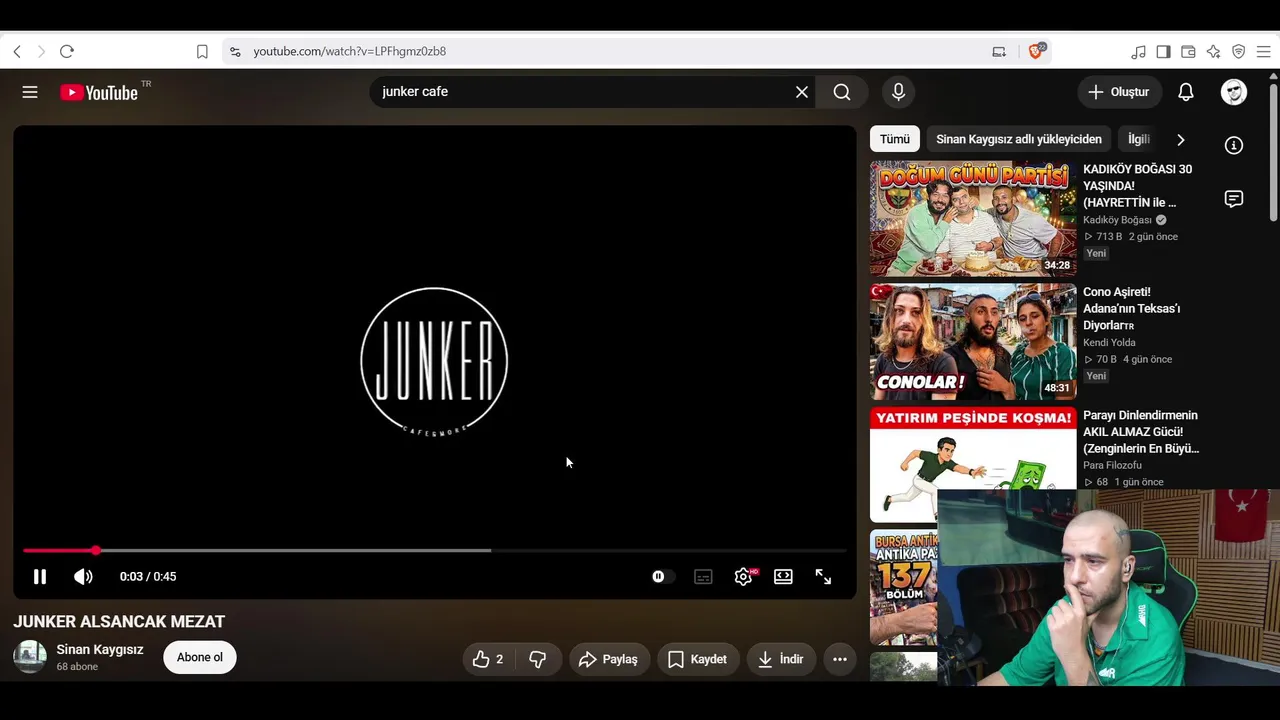The height and width of the screenshot is (720, 1280).
Task: Dislike the video
Action: point(538,659)
